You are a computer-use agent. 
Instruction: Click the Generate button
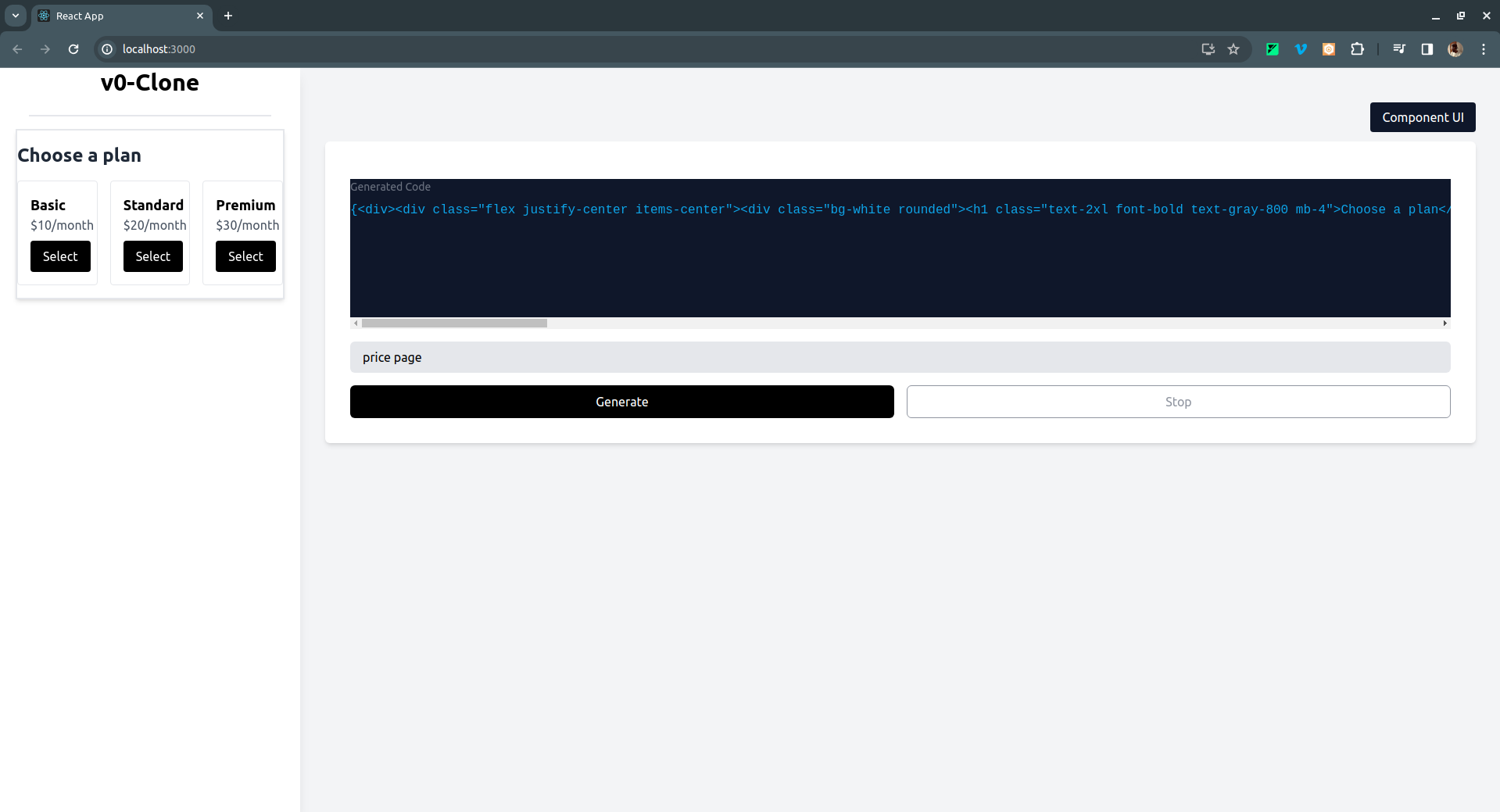pyautogui.click(x=622, y=402)
